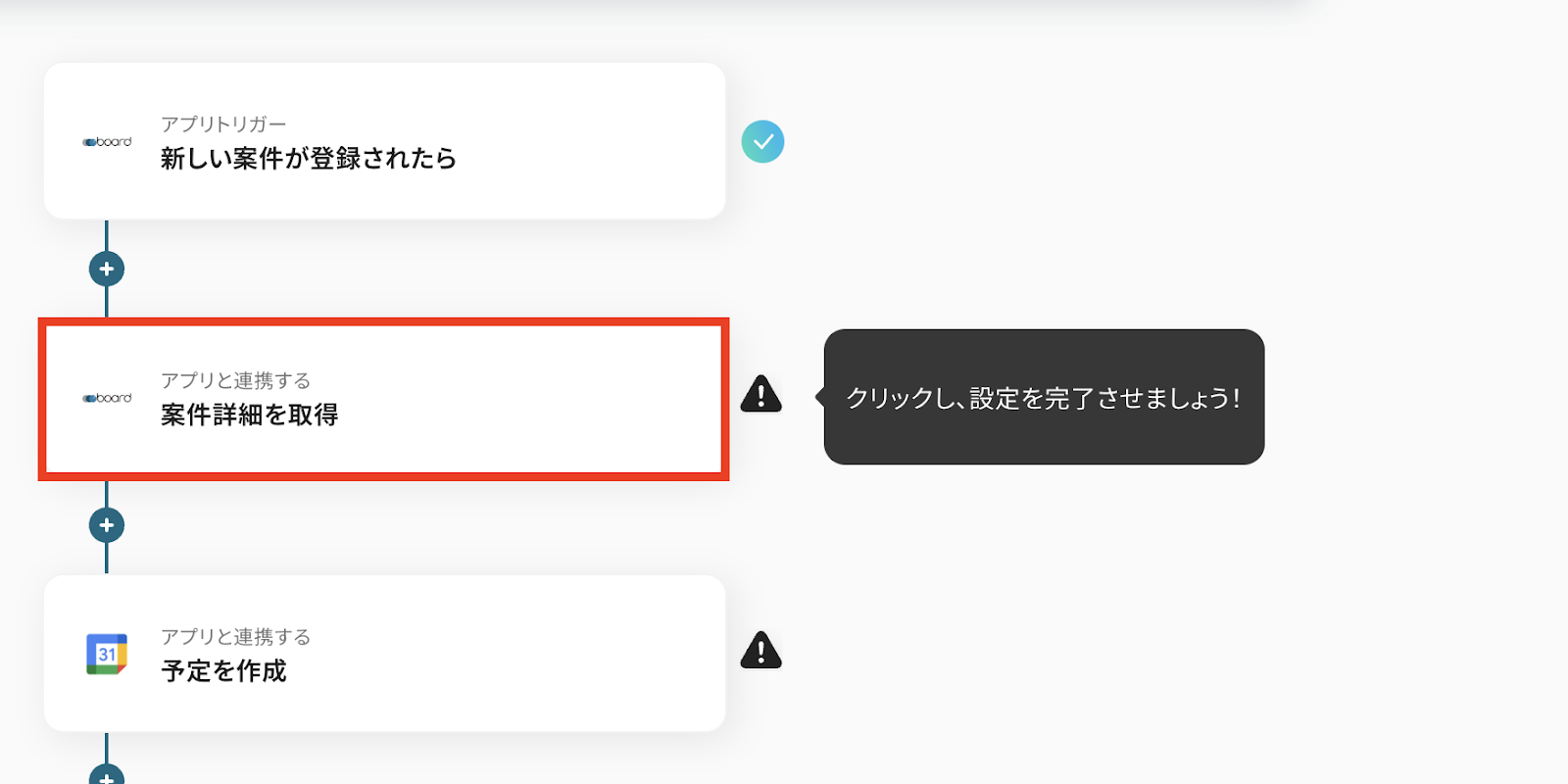Click the アプリトリガー label
1568x784 pixels.
point(223,124)
